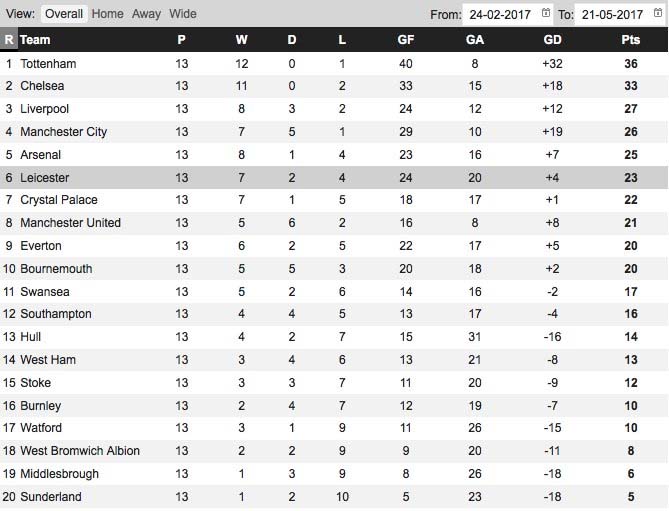Open the To date calendar picker icon
669x511 pixels.
coord(657,14)
